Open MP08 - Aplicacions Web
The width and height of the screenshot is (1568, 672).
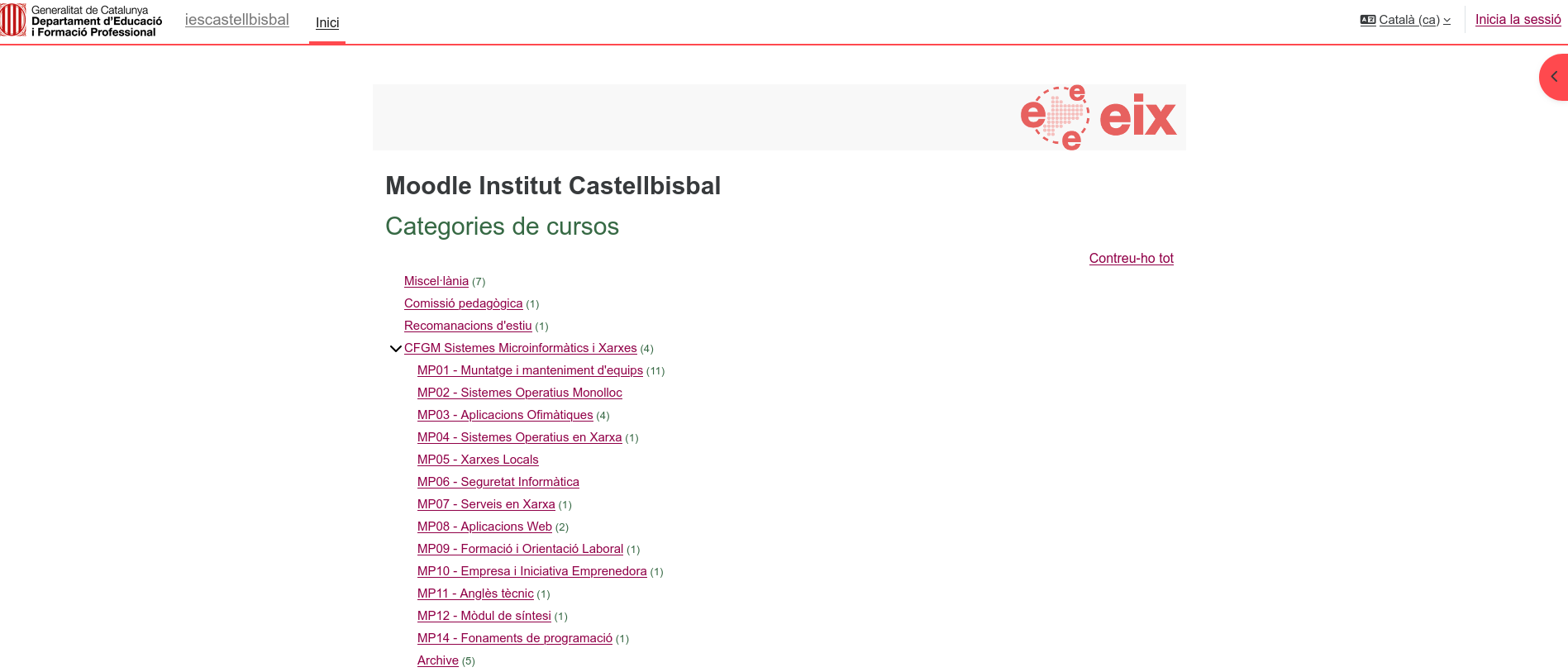(x=484, y=527)
